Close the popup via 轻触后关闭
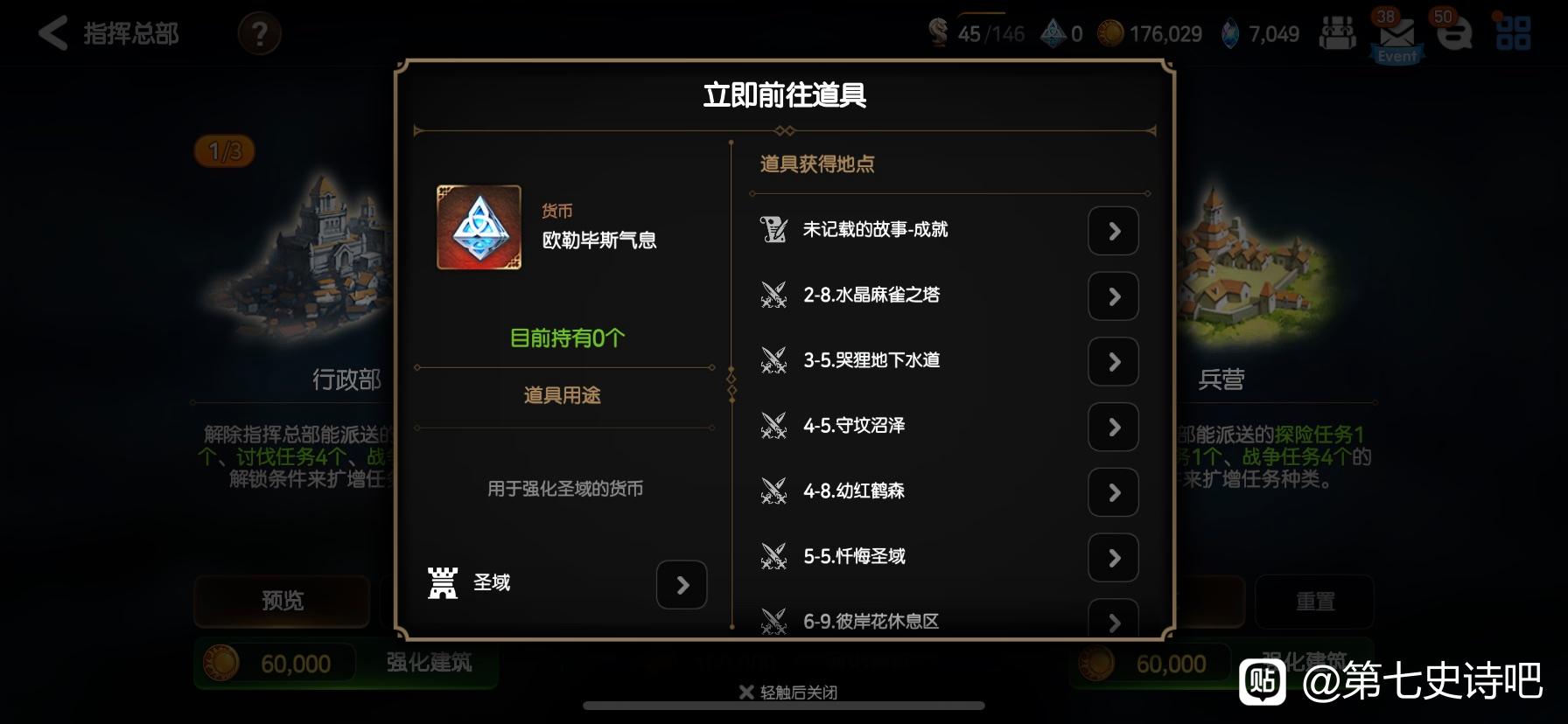This screenshot has height=724, width=1568. pyautogui.click(x=787, y=693)
